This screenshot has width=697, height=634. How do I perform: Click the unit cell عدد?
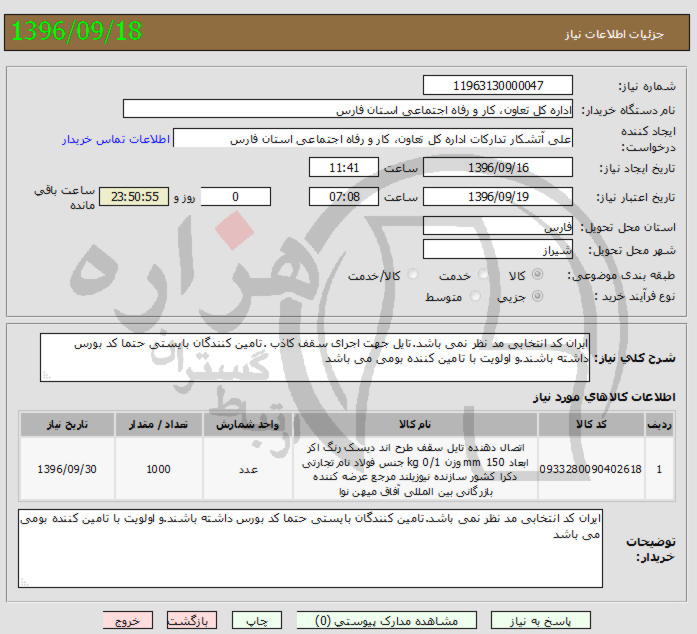248,469
